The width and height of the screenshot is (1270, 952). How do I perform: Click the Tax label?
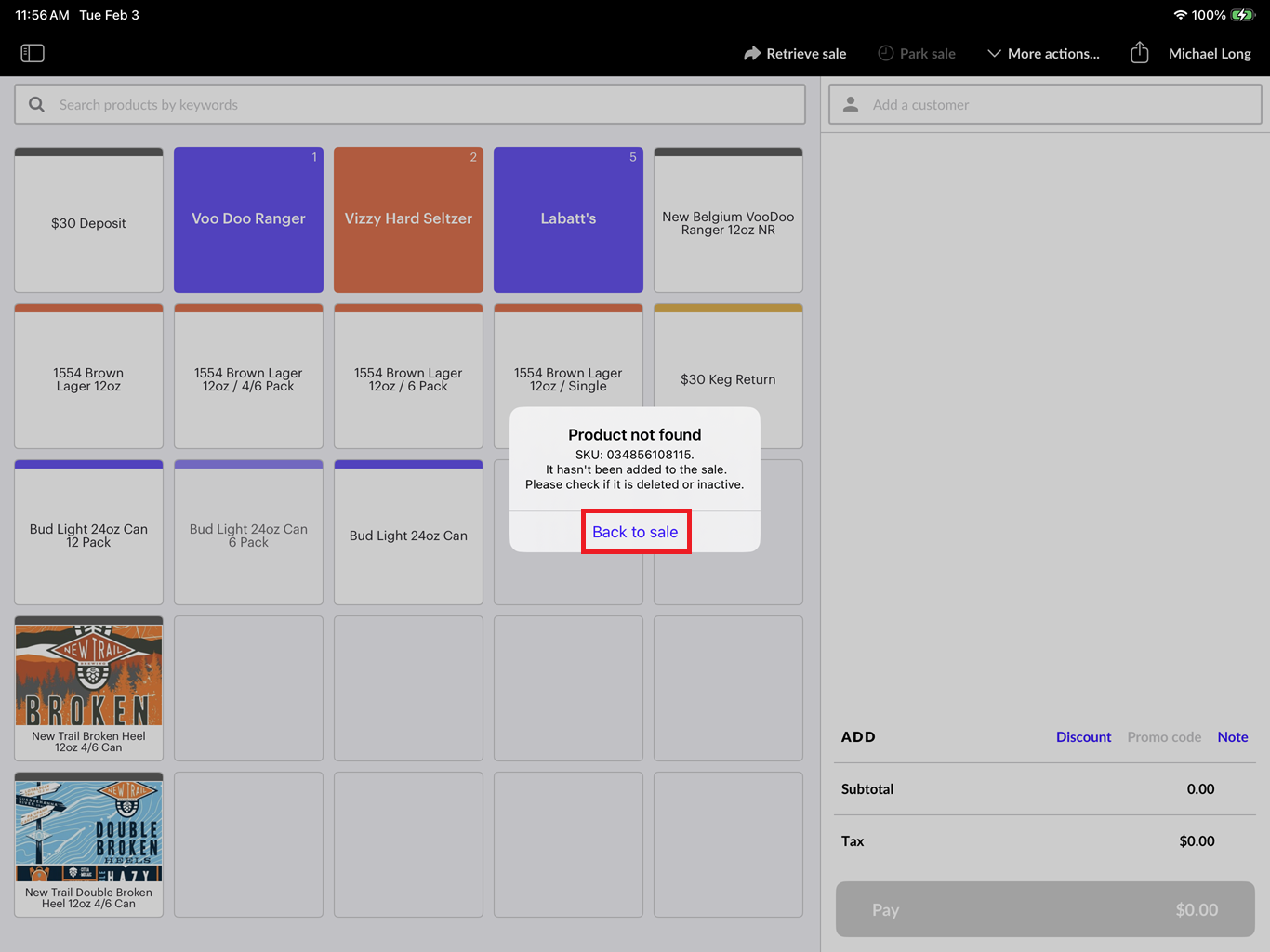point(853,841)
